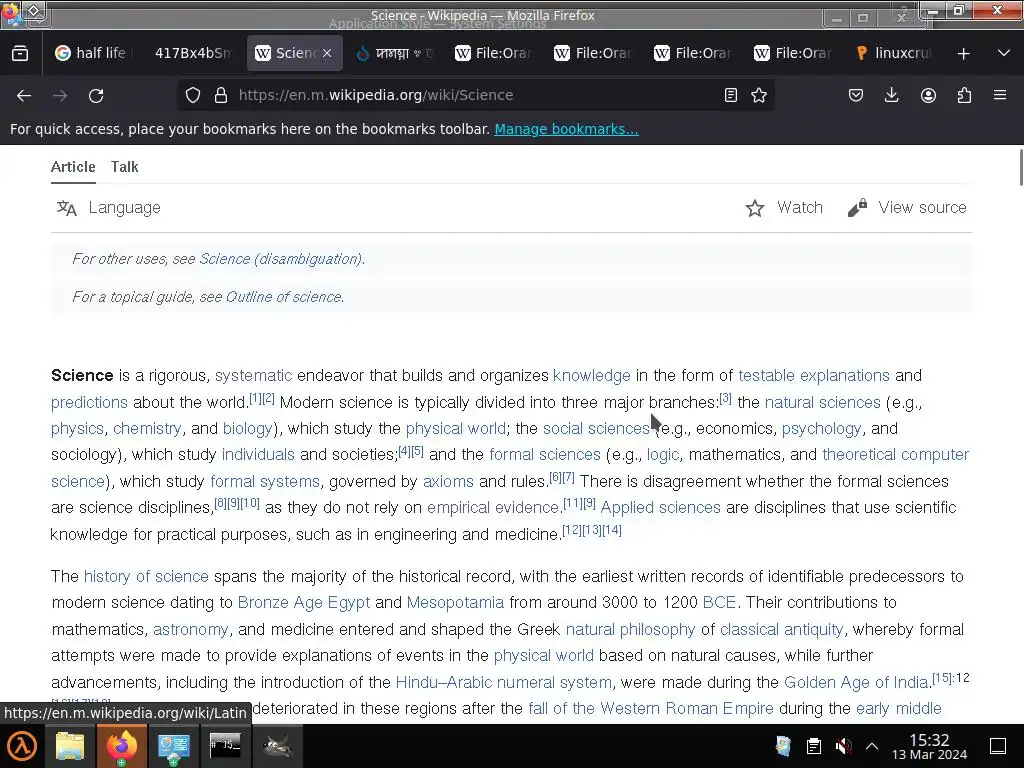Open the Mesopotamia link
Viewport: 1024px width, 768px height.
click(455, 602)
